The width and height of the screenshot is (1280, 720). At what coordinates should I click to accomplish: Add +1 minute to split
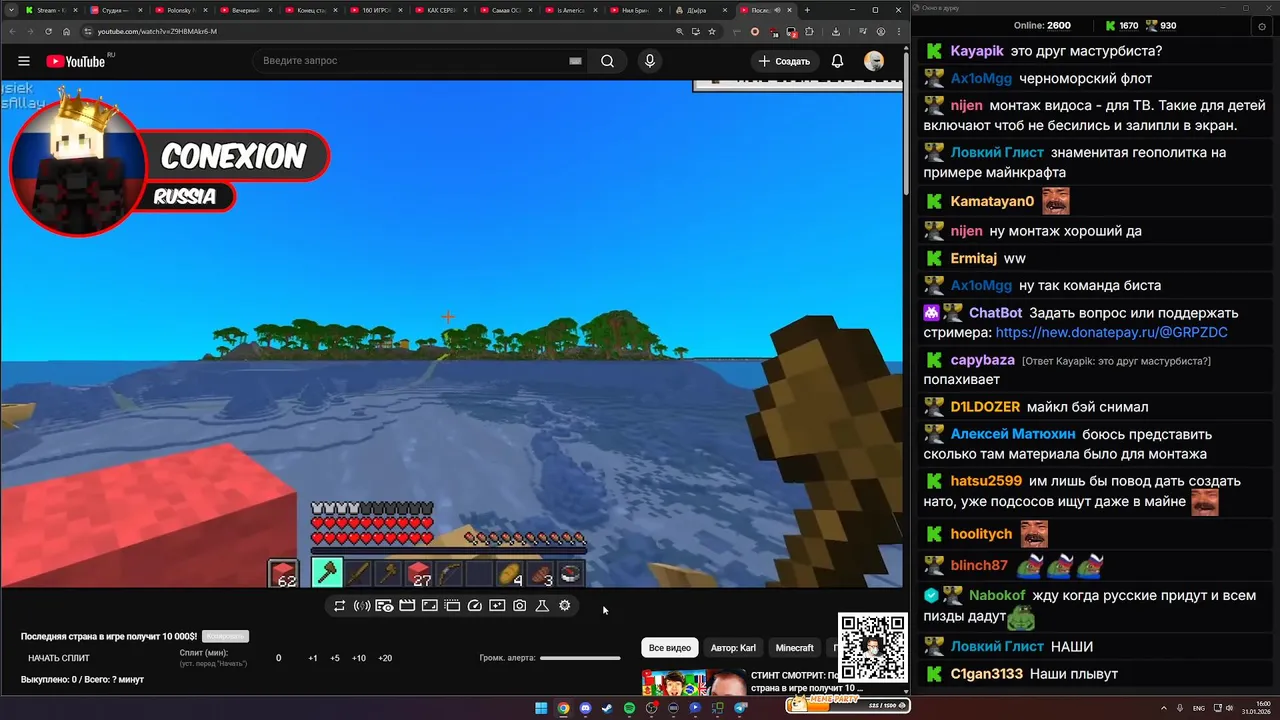pos(313,658)
